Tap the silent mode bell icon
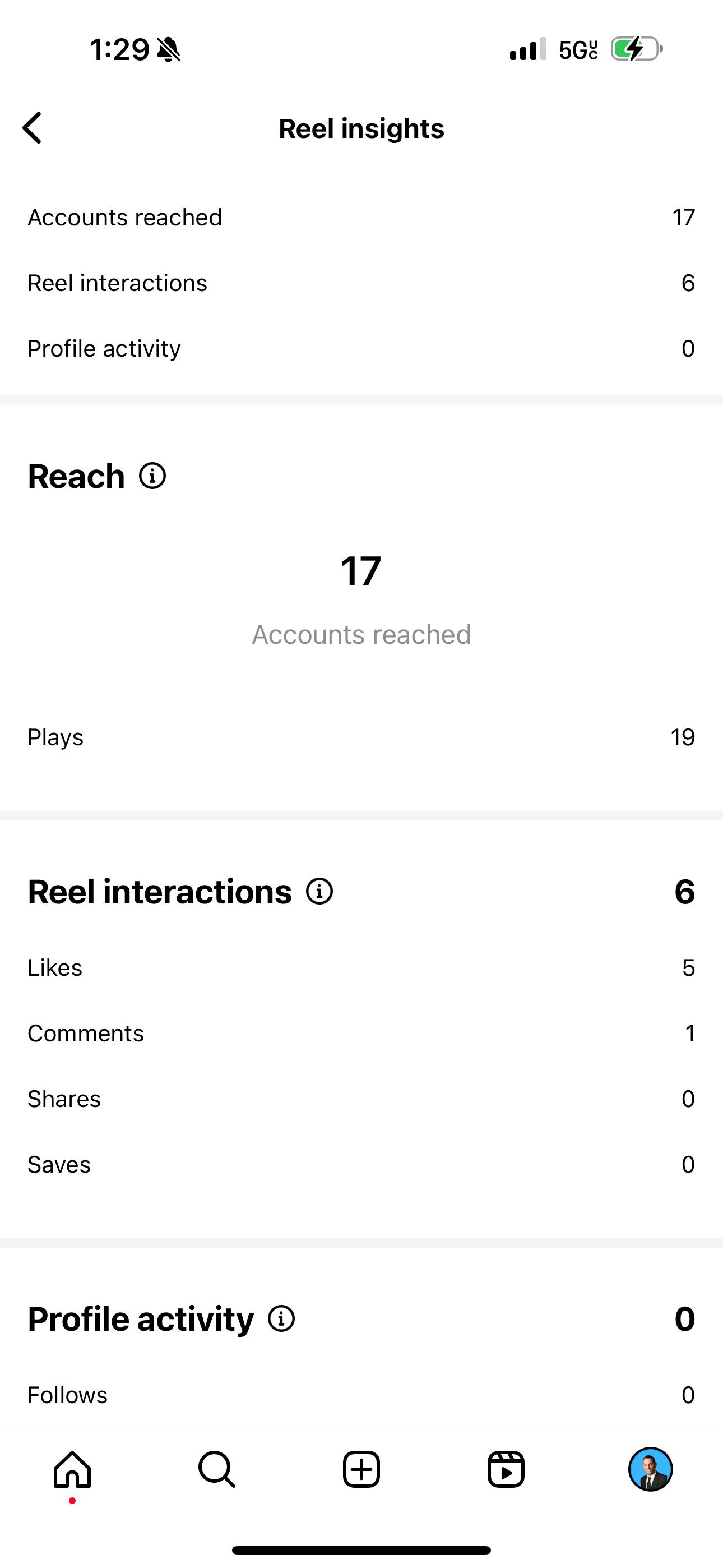The image size is (723, 1568). (x=169, y=49)
